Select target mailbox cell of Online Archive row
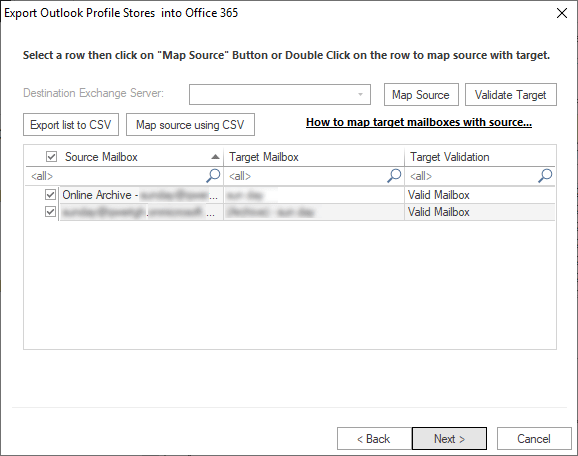Image resolution: width=578 pixels, height=456 pixels. [x=314, y=195]
